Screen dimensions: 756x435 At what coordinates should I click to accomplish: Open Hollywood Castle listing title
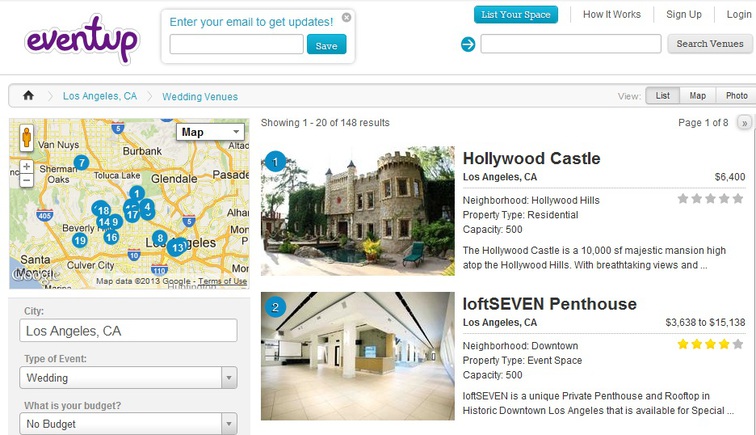531,158
